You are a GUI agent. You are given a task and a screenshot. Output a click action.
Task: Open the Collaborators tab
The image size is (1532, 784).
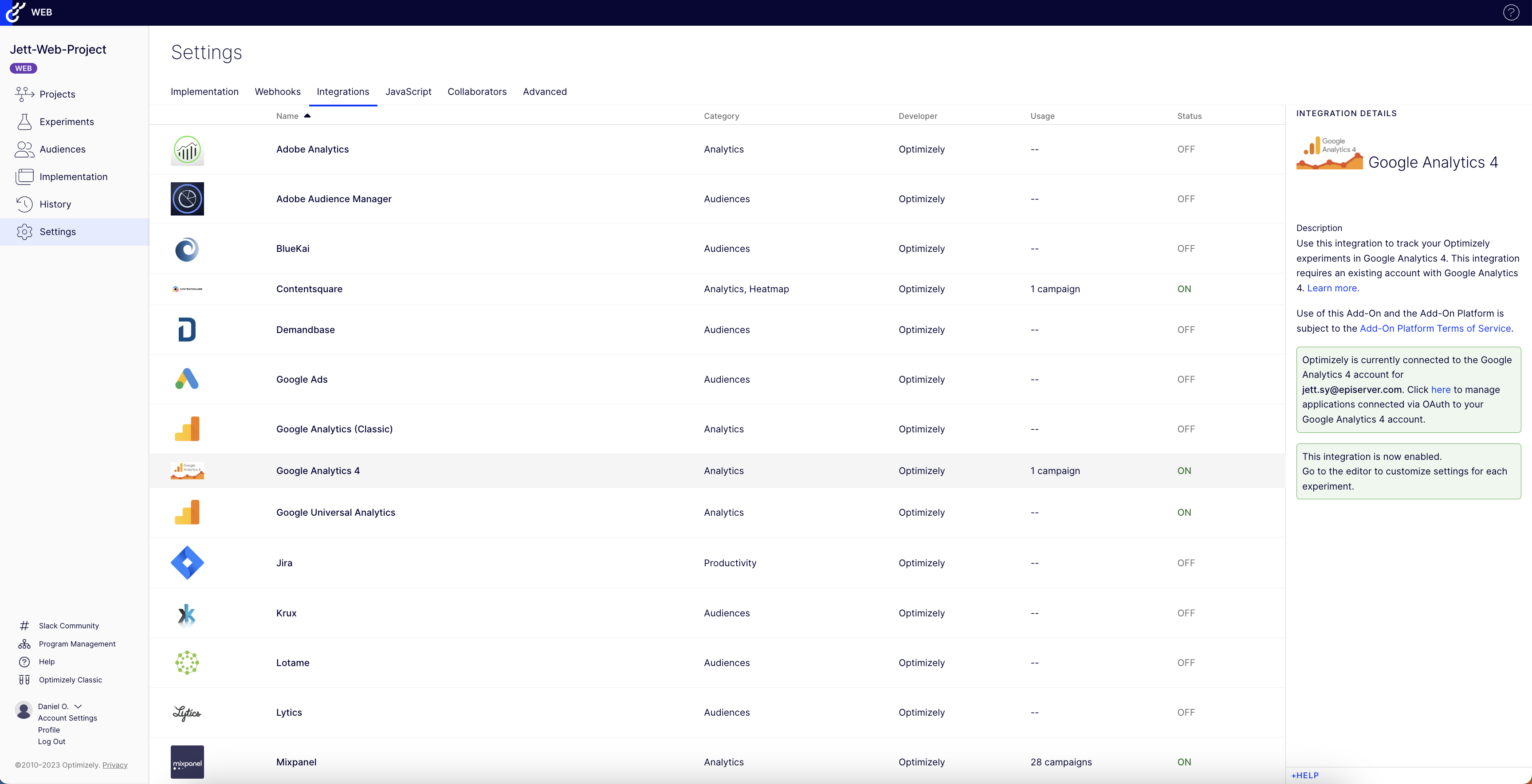point(477,91)
